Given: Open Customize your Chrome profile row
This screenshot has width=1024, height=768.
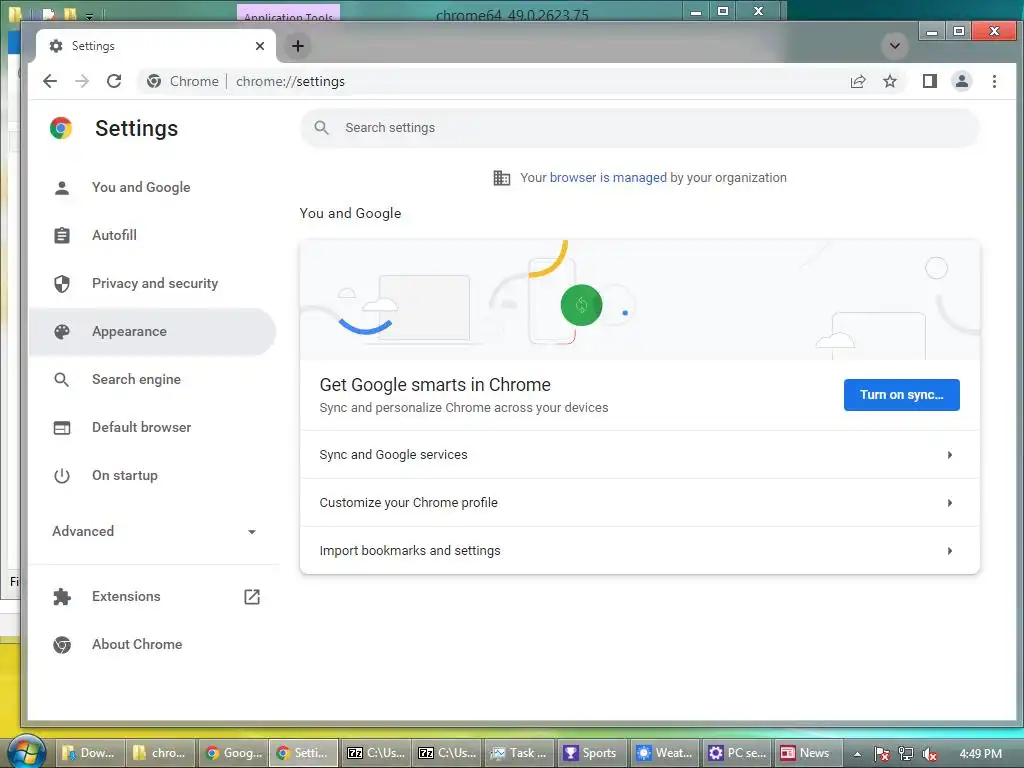Looking at the screenshot, I should coord(640,503).
